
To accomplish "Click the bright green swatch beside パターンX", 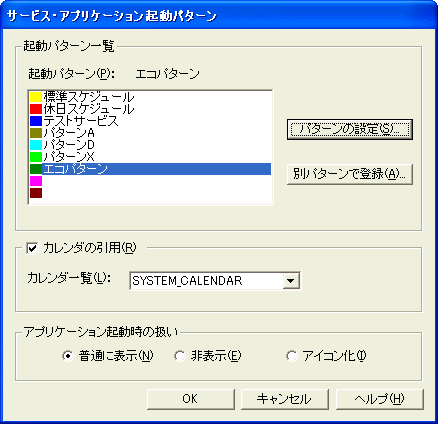I will (x=36, y=157).
